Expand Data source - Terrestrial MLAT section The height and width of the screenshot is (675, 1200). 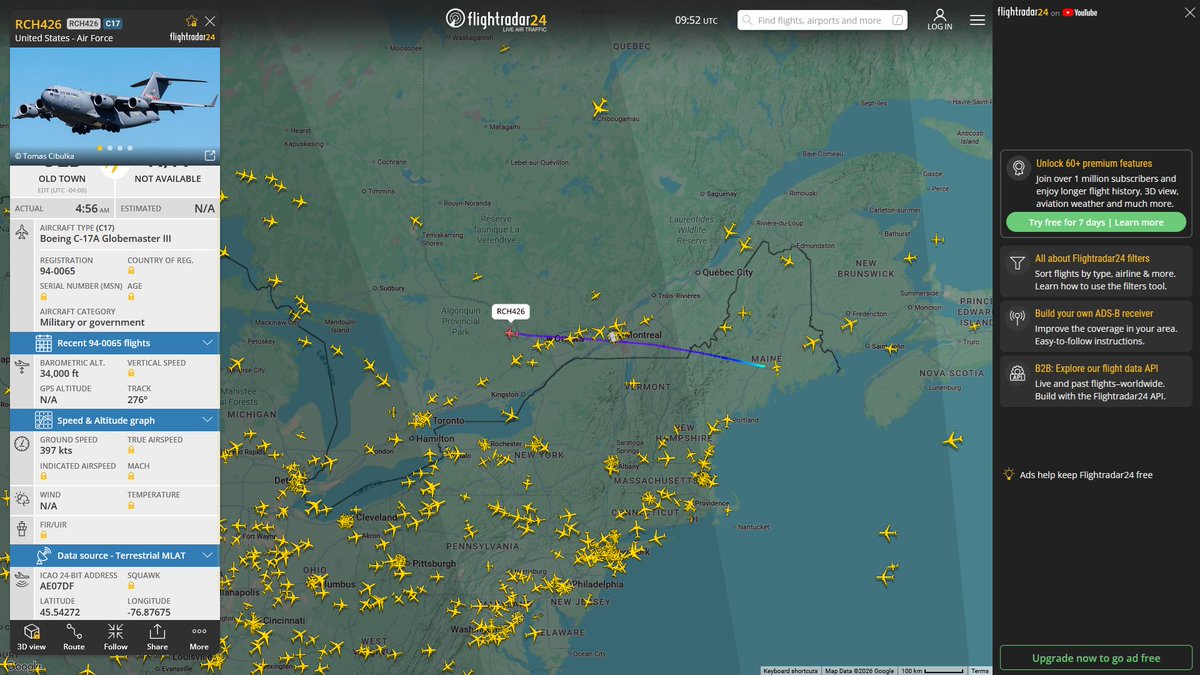click(x=115, y=555)
